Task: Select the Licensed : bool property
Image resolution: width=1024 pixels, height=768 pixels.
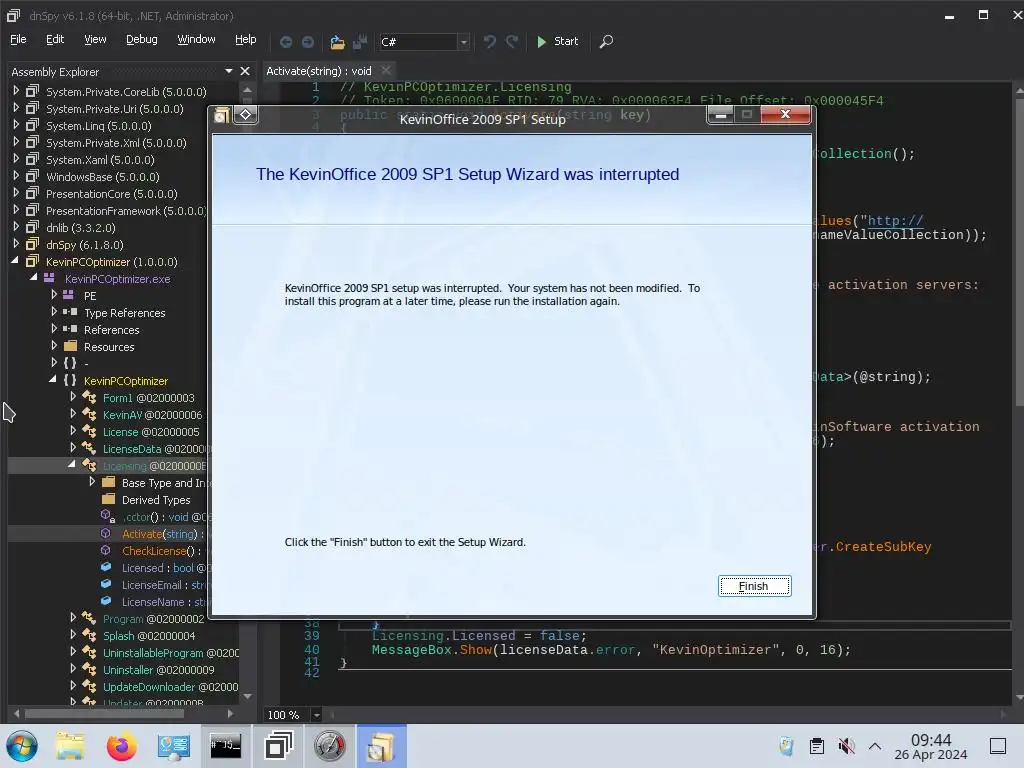Action: (x=163, y=568)
